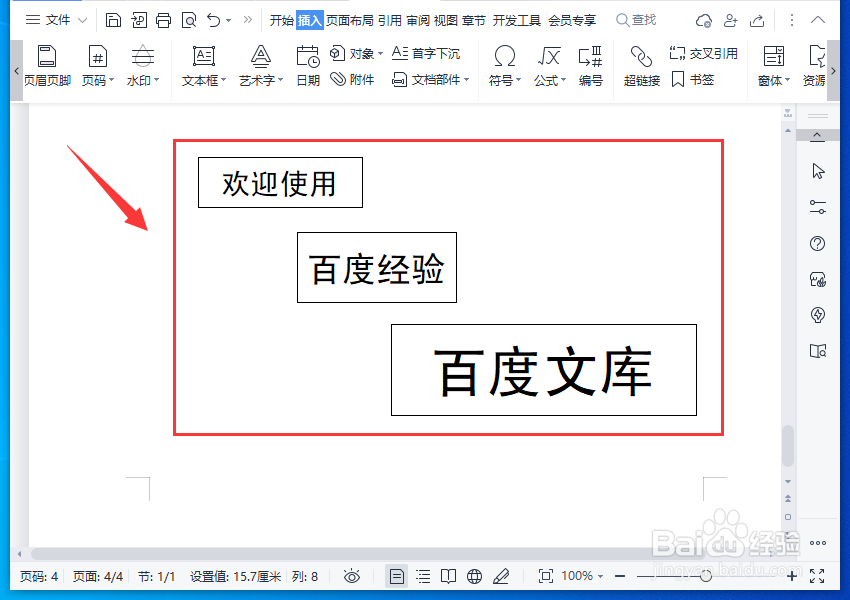This screenshot has width=850, height=600.
Task: Click the save document icon
Action: (x=113, y=21)
